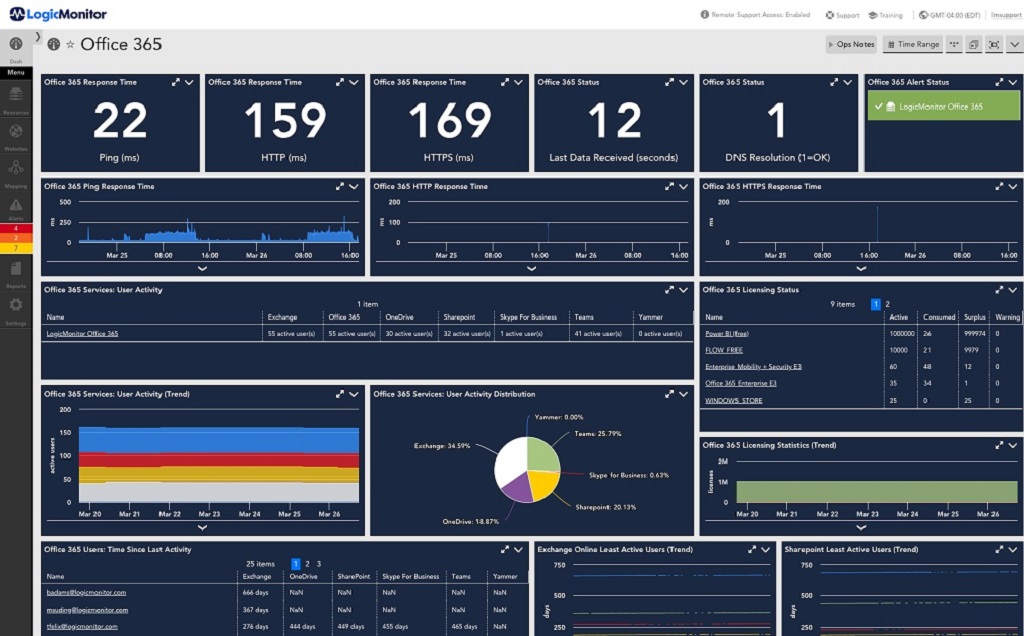Open the FLOW_FREE license link
1024x636 pixels.
[x=724, y=350]
